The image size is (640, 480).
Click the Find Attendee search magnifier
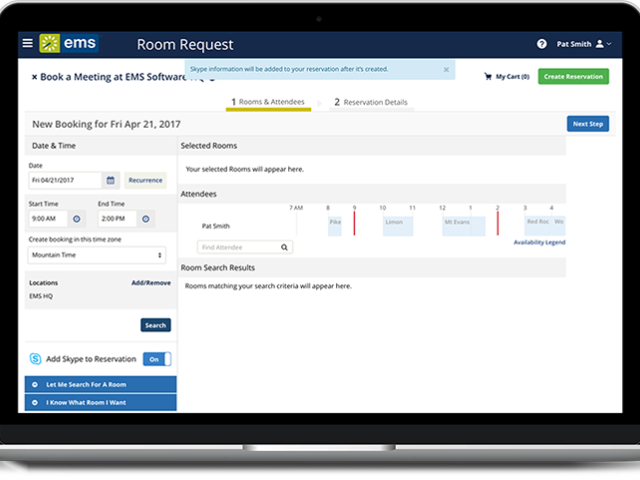click(x=284, y=247)
